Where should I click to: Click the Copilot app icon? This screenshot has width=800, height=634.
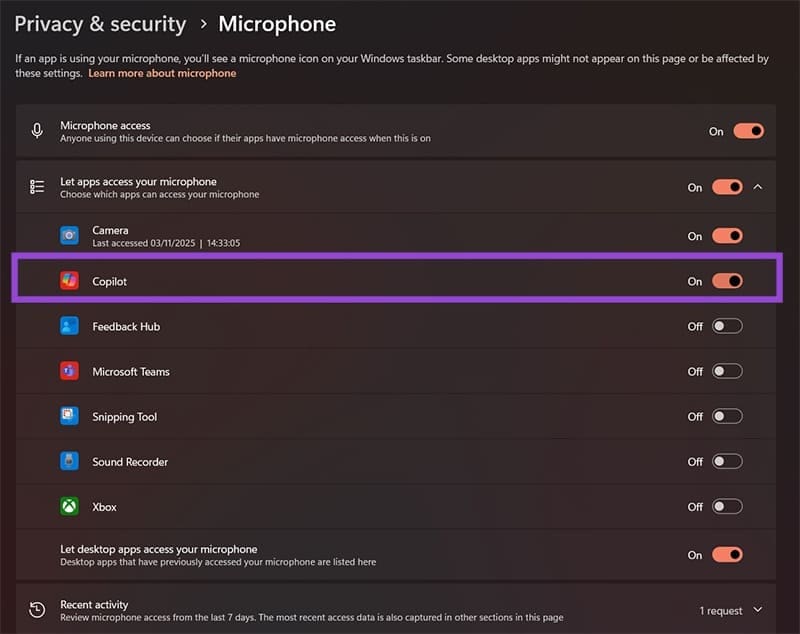pos(69,282)
